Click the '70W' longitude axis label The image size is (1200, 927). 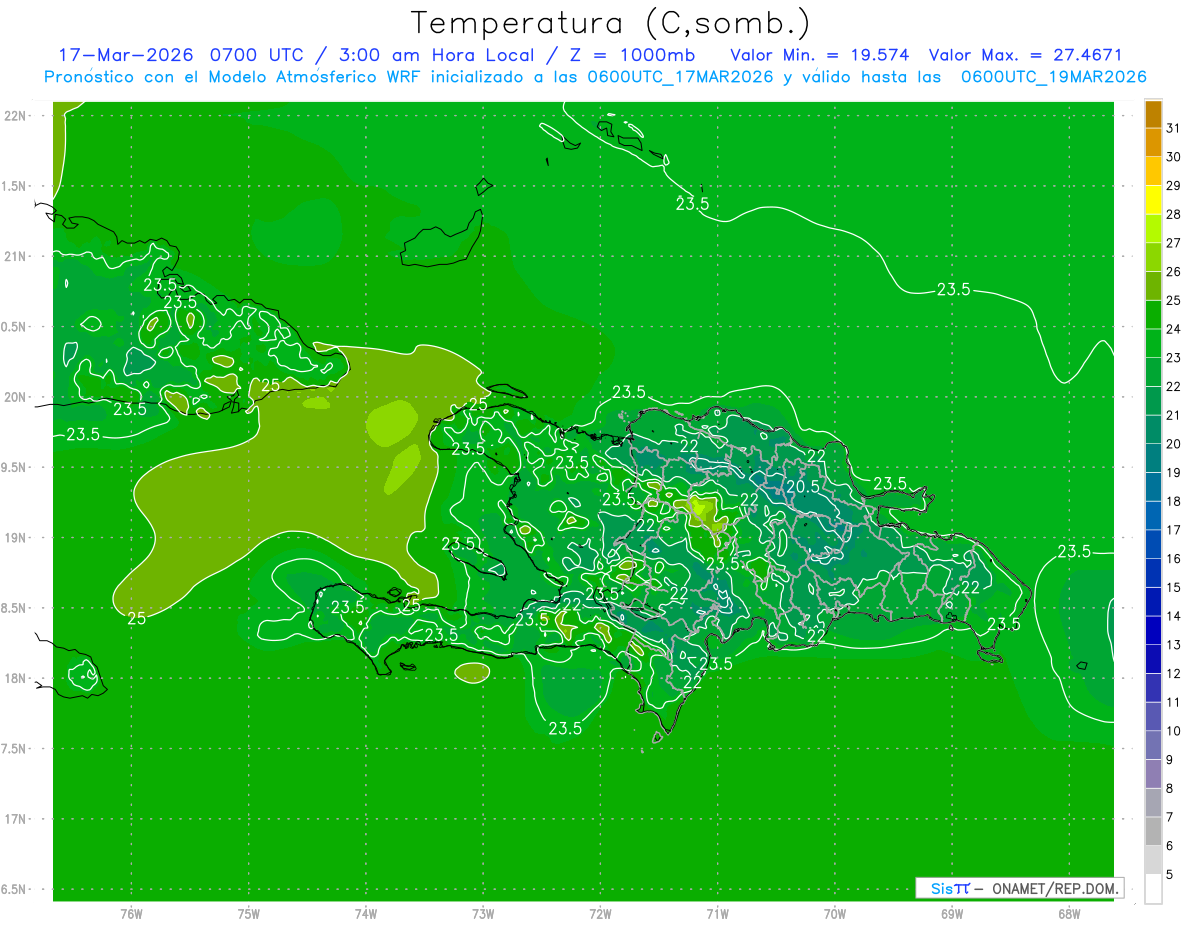click(834, 913)
